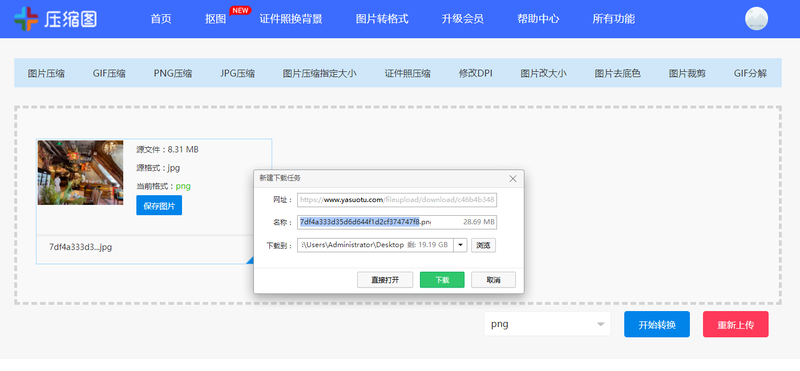Click the 保存图片 button
This screenshot has width=800, height=371.
[159, 206]
